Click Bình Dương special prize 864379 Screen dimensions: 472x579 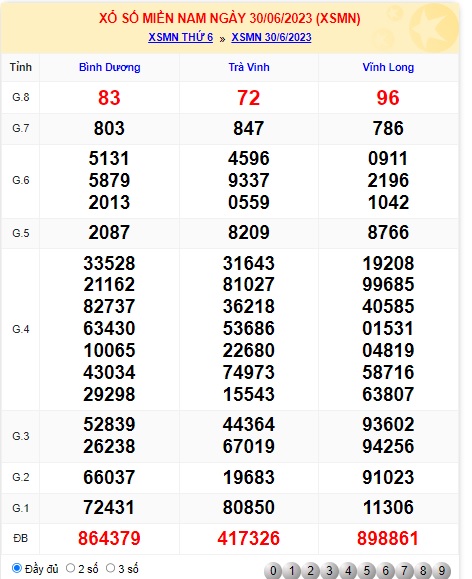(x=109, y=538)
